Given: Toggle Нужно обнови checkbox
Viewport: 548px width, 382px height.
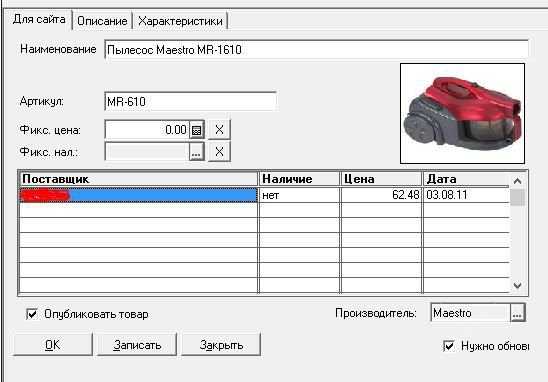Looking at the screenshot, I should (x=449, y=346).
